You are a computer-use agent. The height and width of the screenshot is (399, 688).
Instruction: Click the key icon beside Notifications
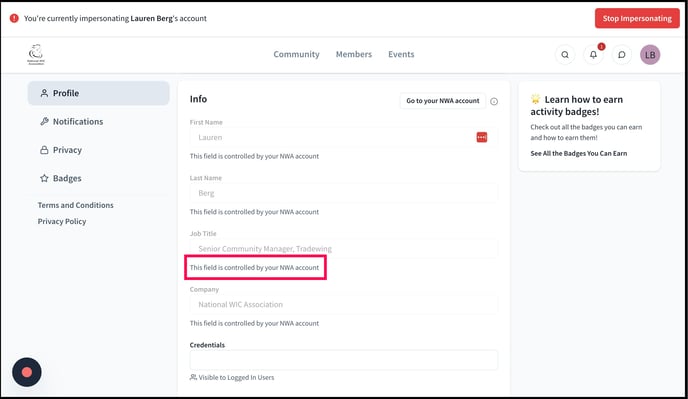(44, 122)
